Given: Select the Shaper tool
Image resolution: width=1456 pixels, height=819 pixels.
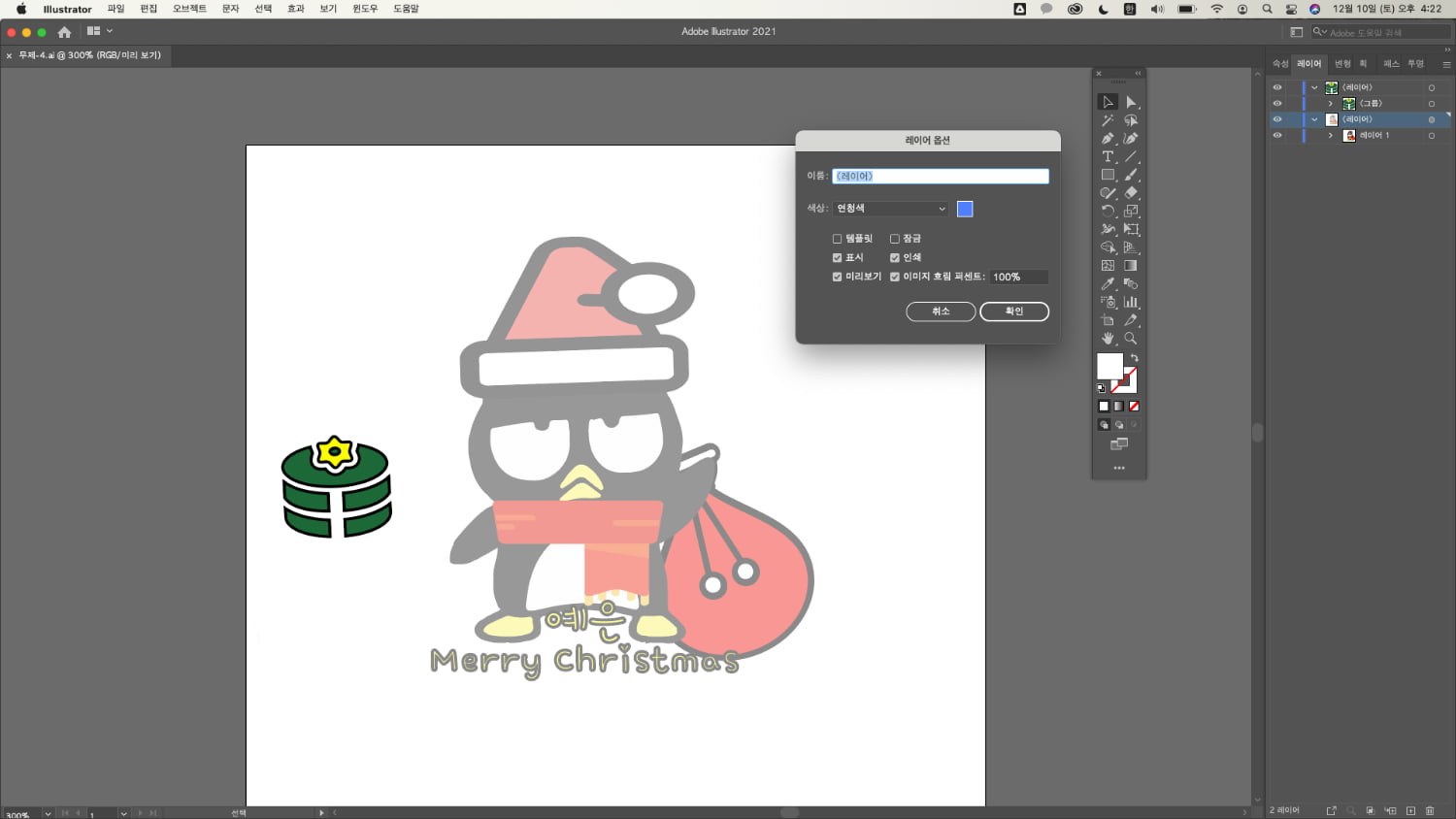Looking at the screenshot, I should pos(1108,193).
